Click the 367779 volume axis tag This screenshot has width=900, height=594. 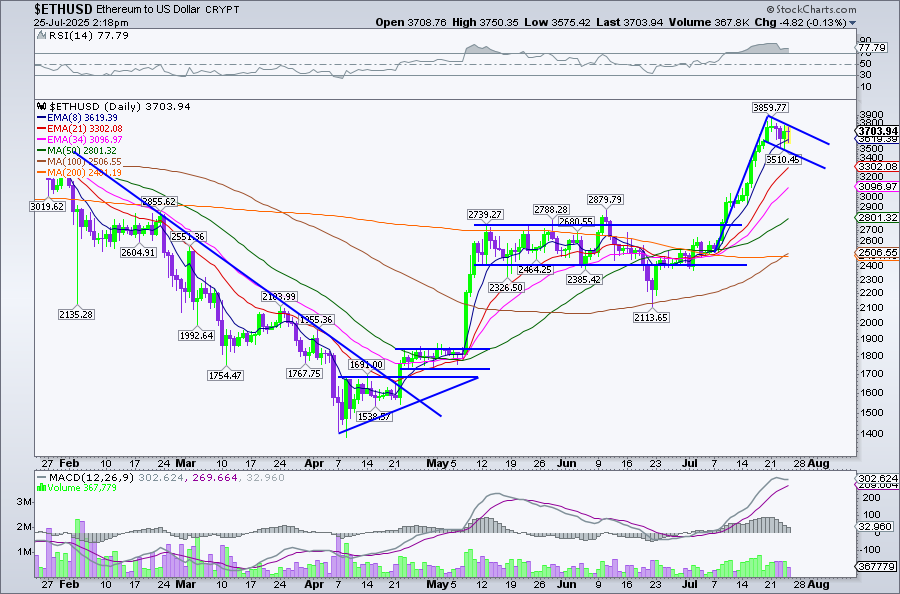coord(876,566)
